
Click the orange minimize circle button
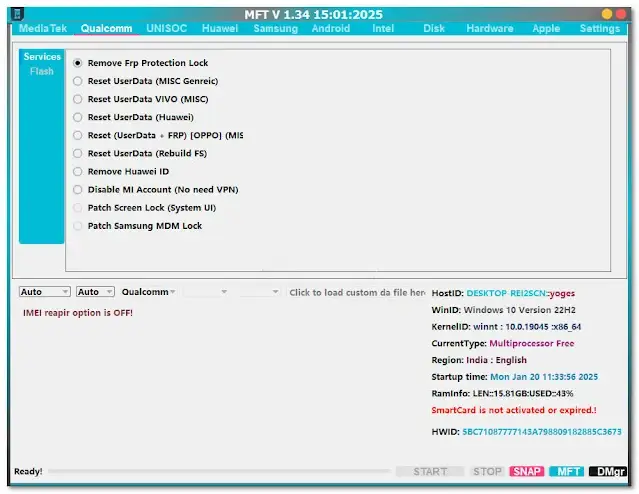pyautogui.click(x=606, y=14)
